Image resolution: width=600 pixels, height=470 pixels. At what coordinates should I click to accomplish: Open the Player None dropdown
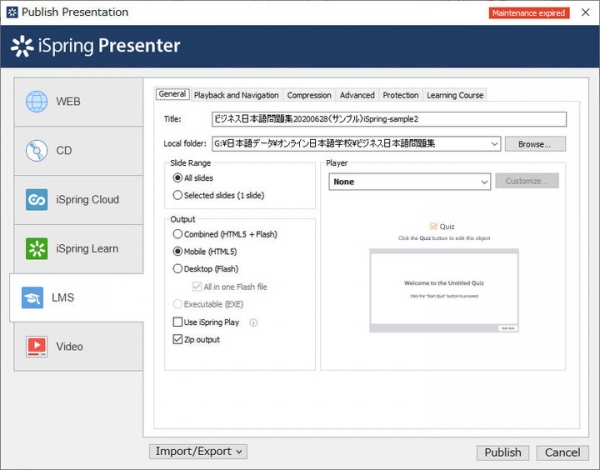409,181
